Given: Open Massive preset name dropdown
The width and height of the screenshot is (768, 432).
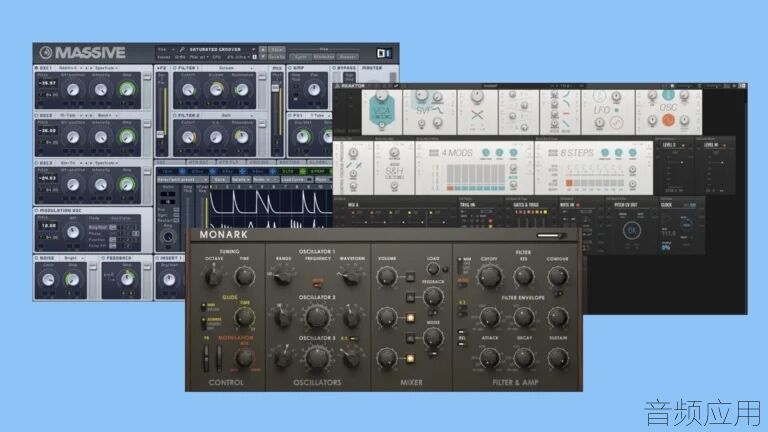Looking at the screenshot, I should click(222, 49).
